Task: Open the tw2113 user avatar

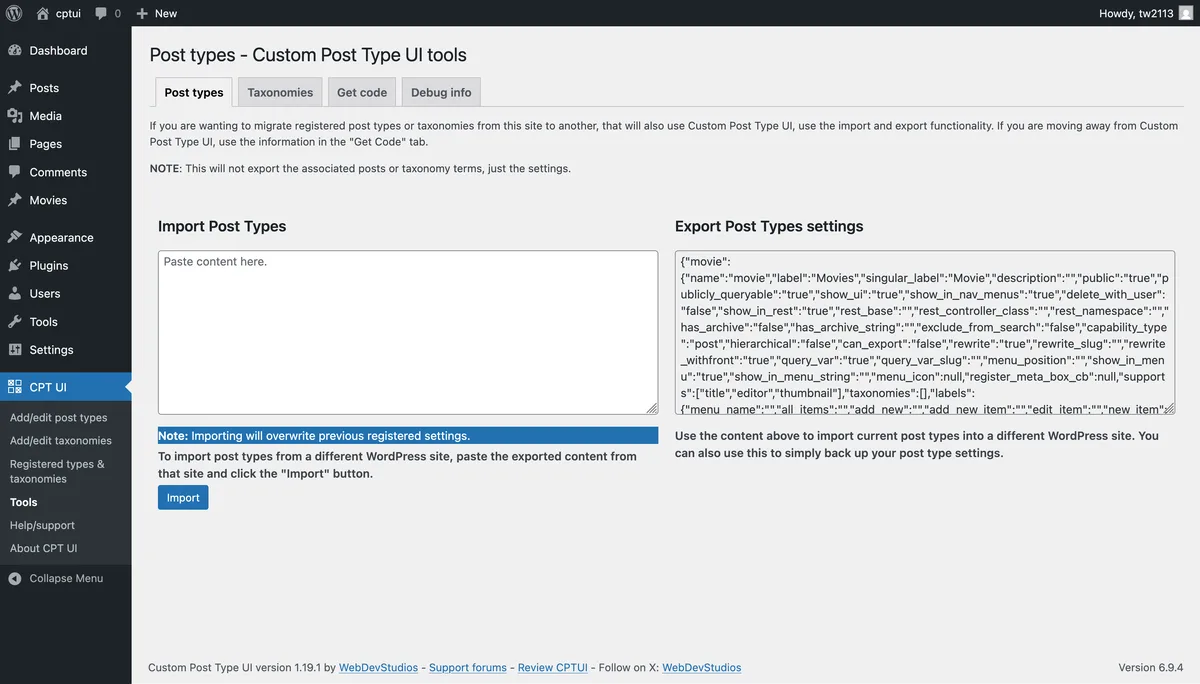Action: coord(1186,13)
